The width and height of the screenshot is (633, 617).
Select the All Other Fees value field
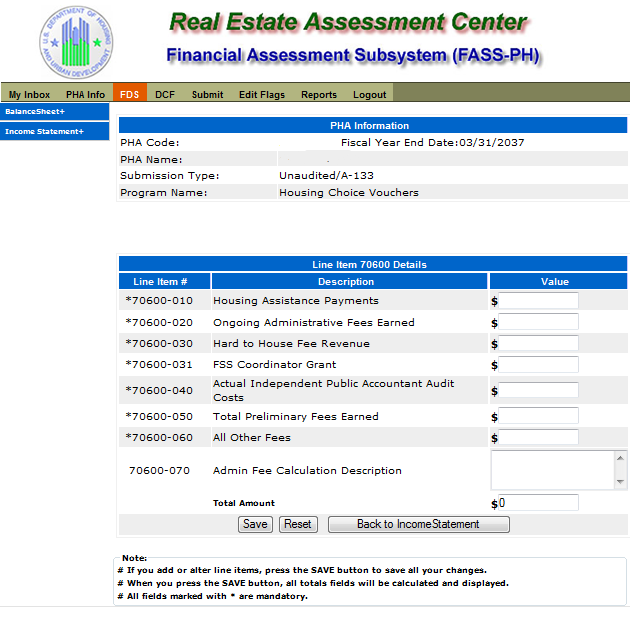coord(538,437)
